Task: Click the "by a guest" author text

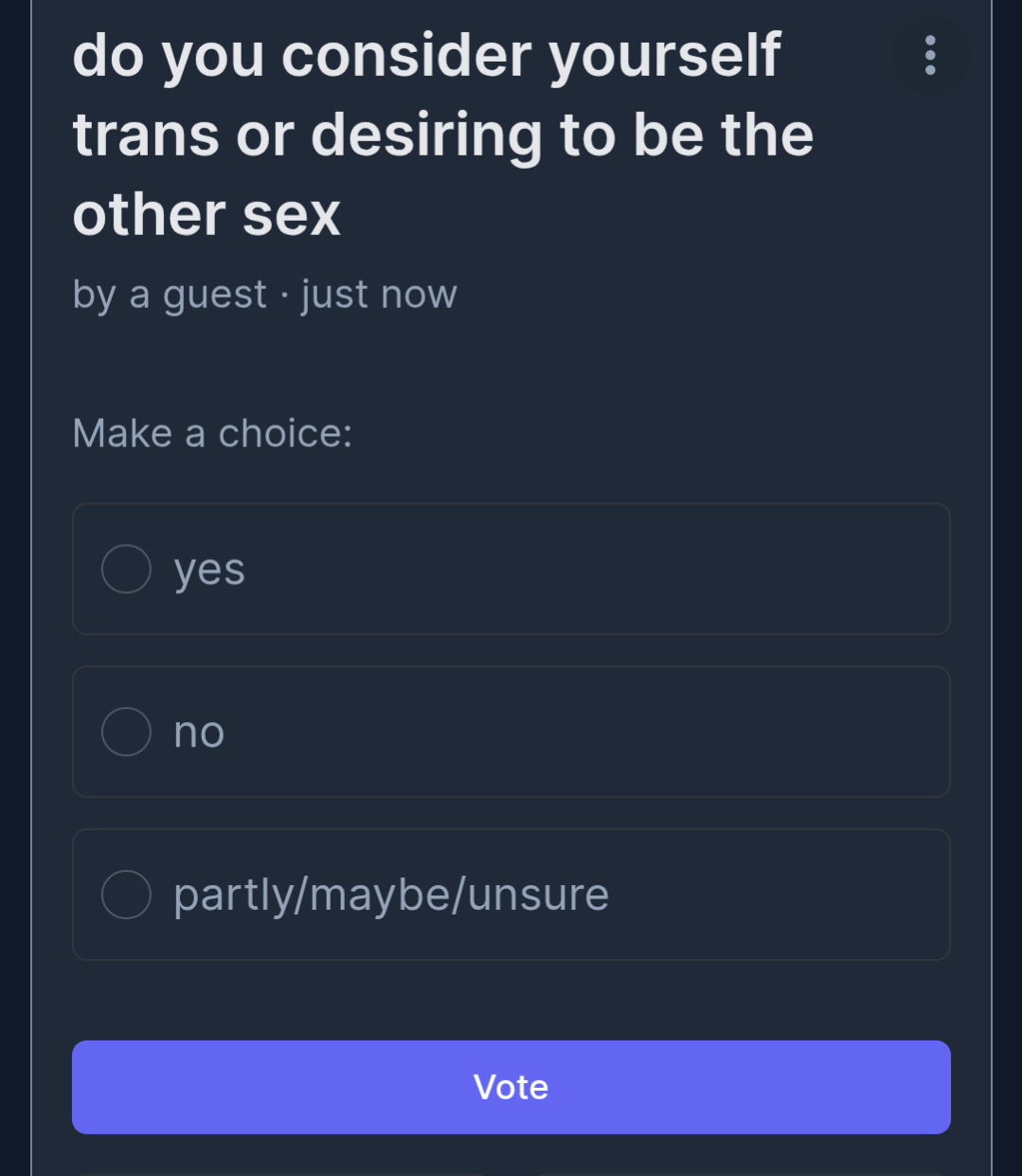Action: coord(170,295)
